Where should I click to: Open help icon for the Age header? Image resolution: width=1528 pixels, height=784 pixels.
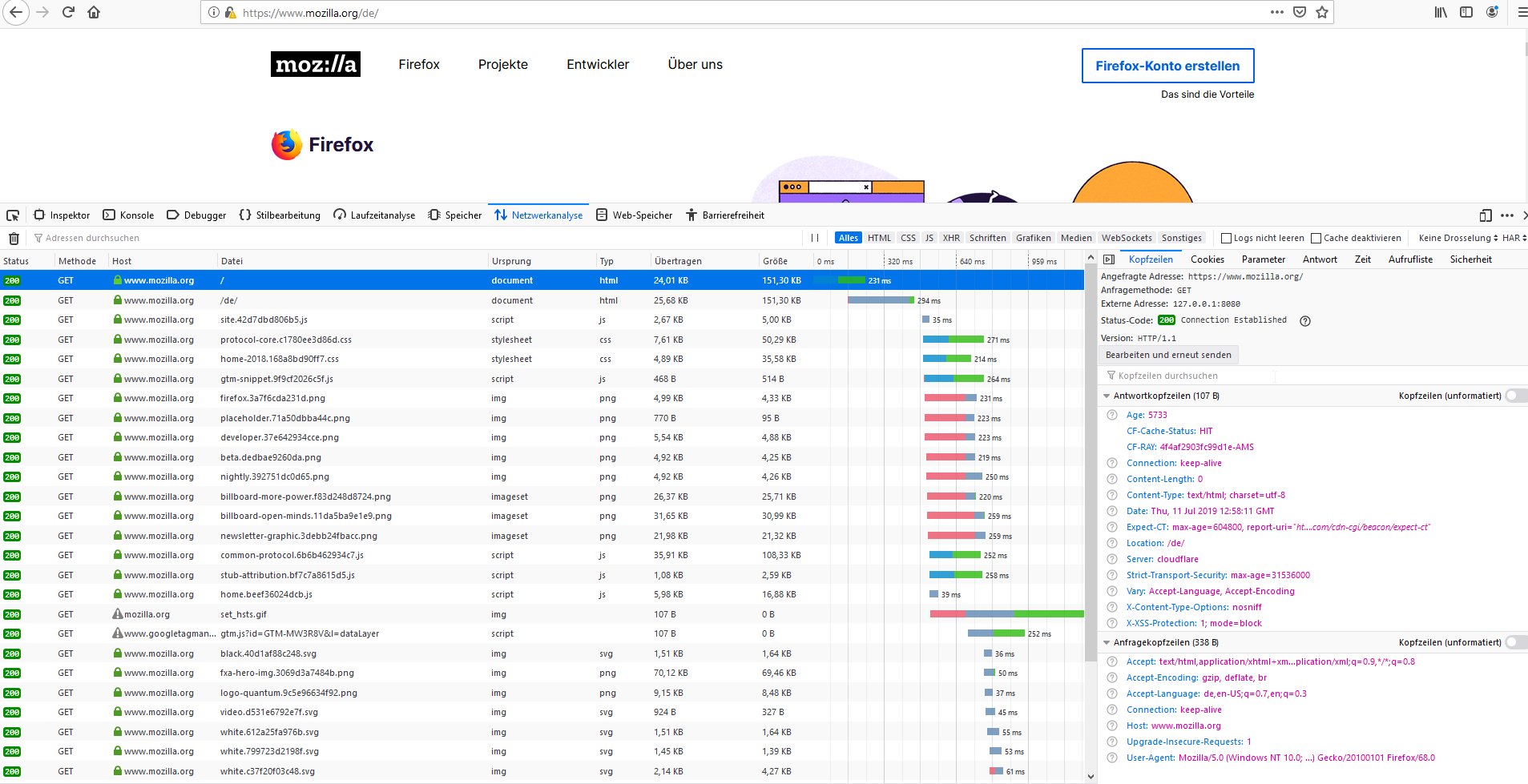(x=1112, y=415)
